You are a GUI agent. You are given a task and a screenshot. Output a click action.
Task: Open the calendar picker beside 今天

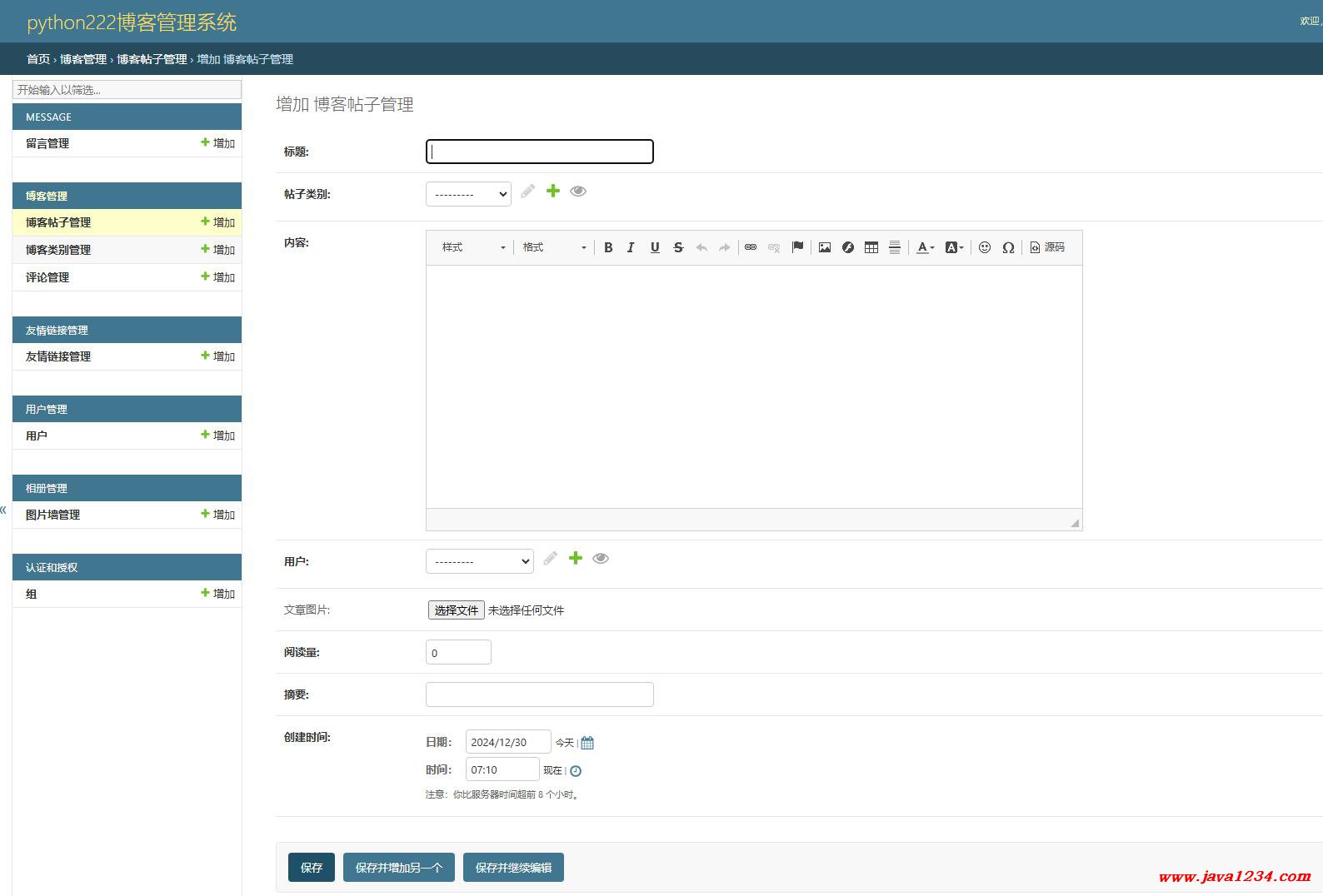click(587, 743)
